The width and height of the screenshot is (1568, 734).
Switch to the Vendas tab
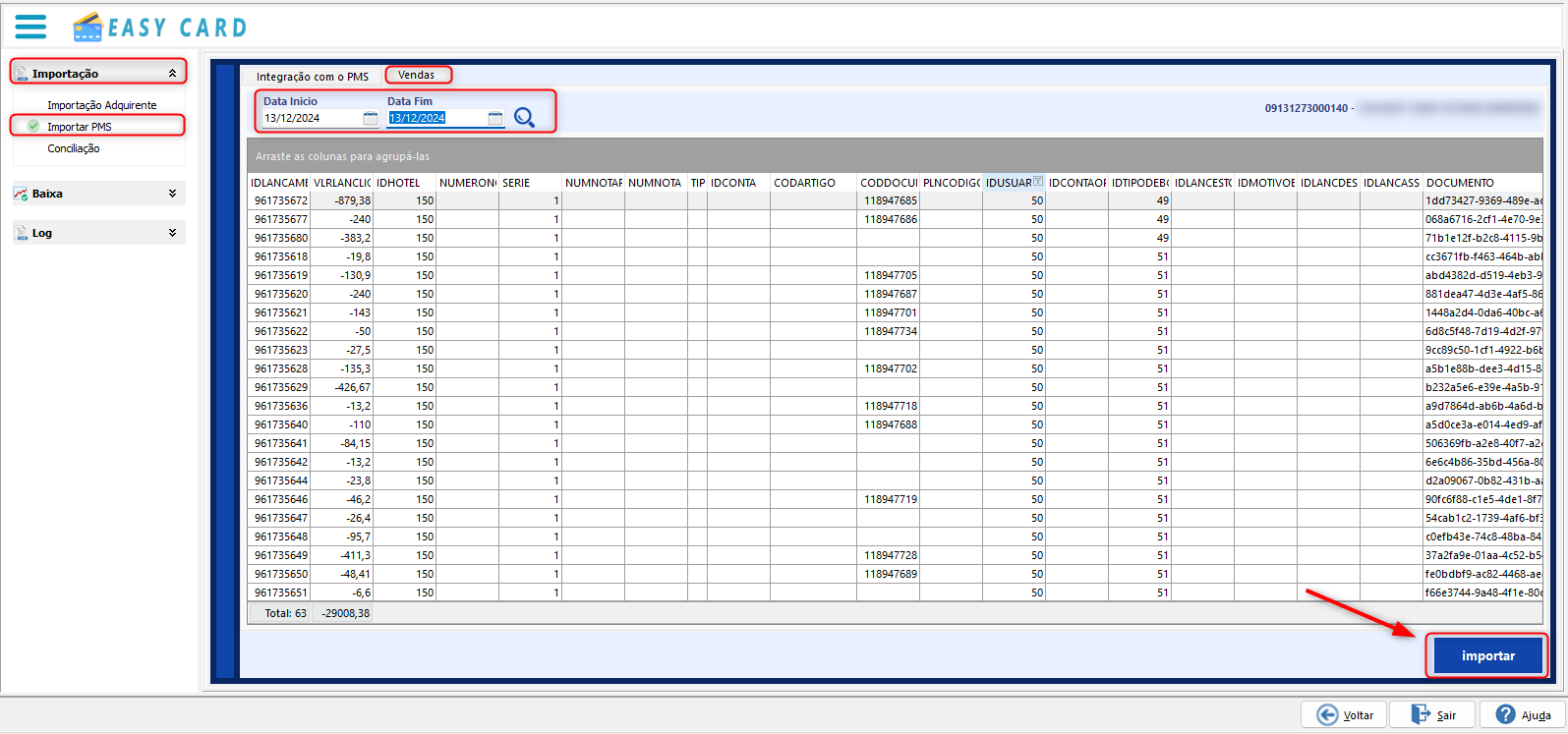[417, 75]
